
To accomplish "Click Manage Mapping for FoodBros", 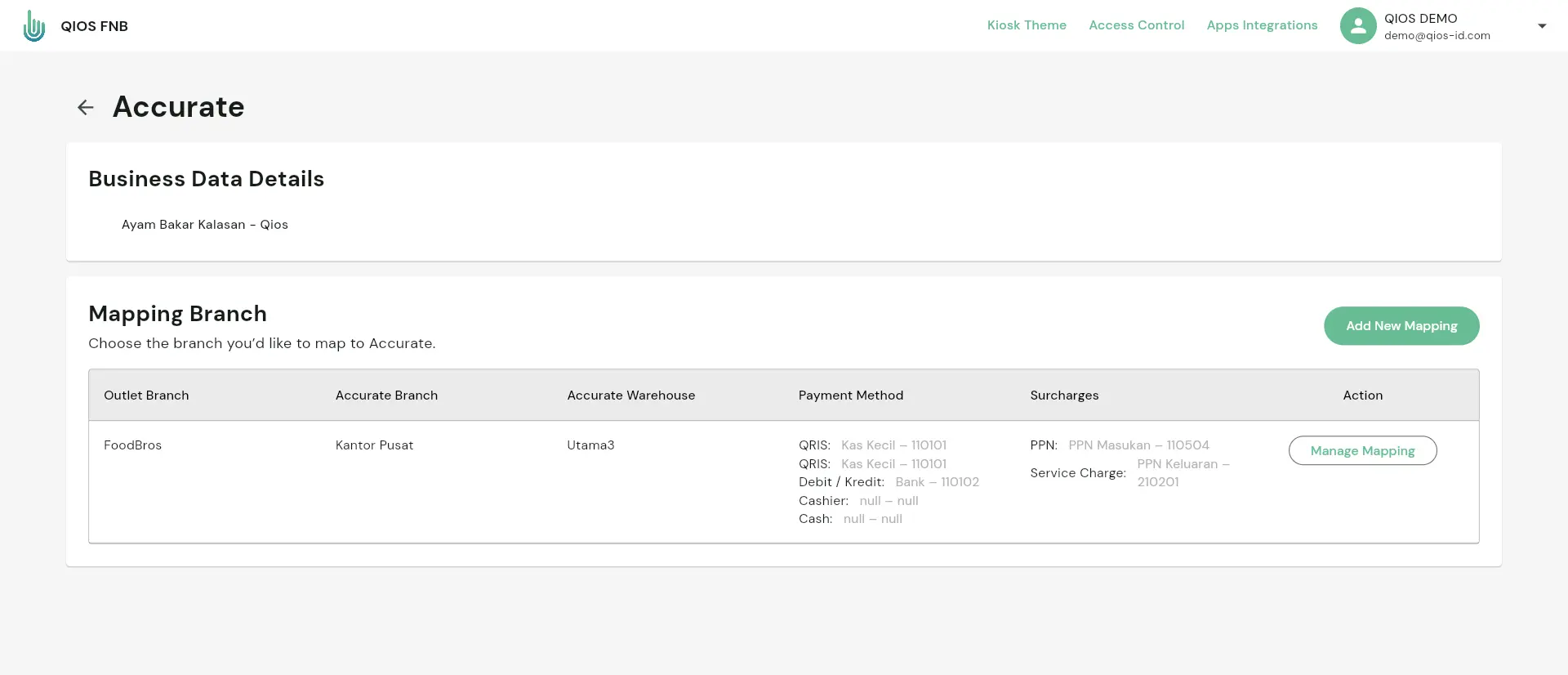I will pos(1362,450).
